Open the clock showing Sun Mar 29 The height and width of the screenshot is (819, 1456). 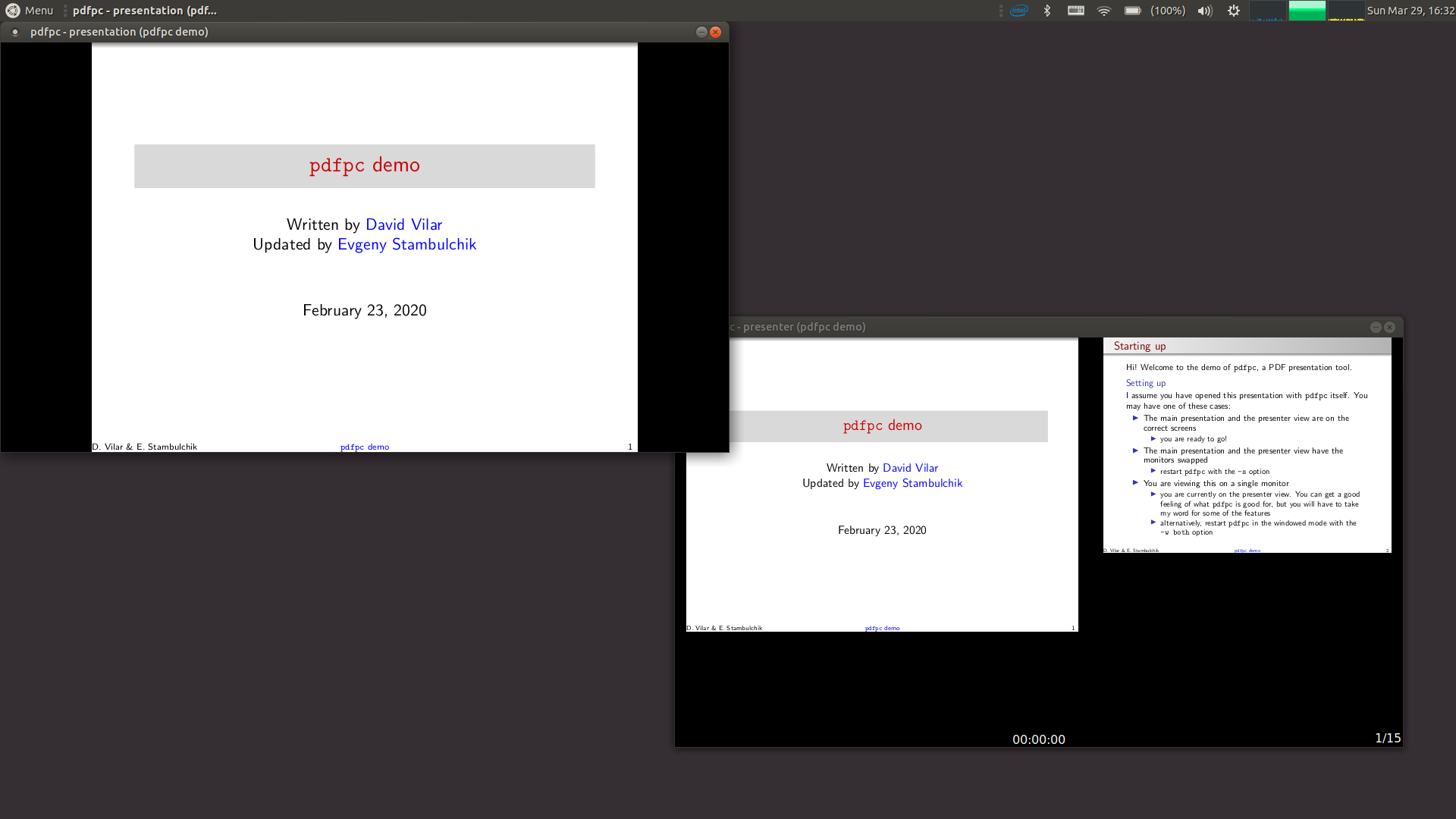coord(1410,11)
